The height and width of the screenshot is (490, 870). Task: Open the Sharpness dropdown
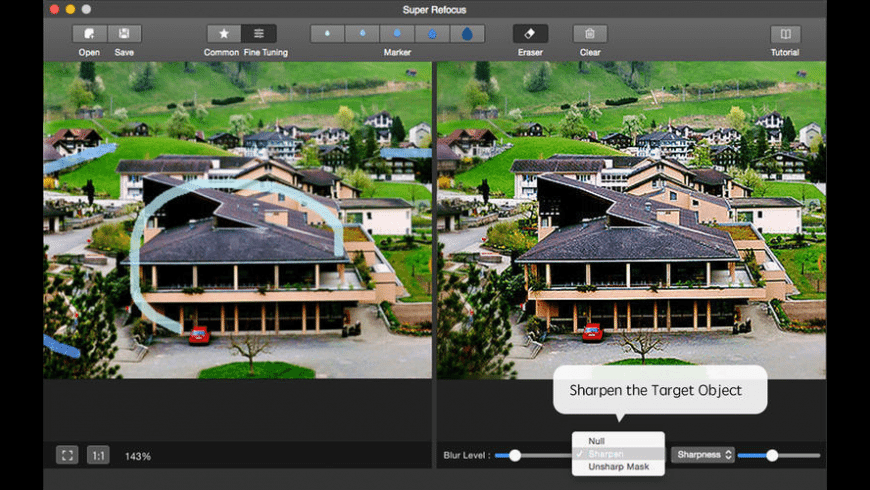pos(703,454)
